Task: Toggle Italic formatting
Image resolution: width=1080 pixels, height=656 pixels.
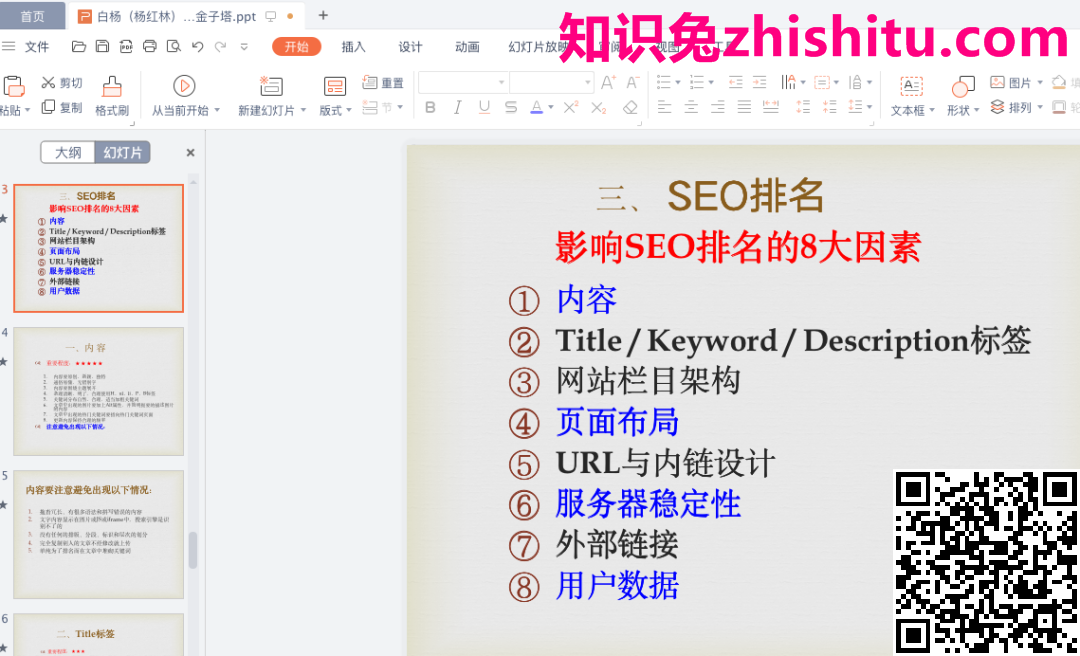Action: (x=457, y=107)
